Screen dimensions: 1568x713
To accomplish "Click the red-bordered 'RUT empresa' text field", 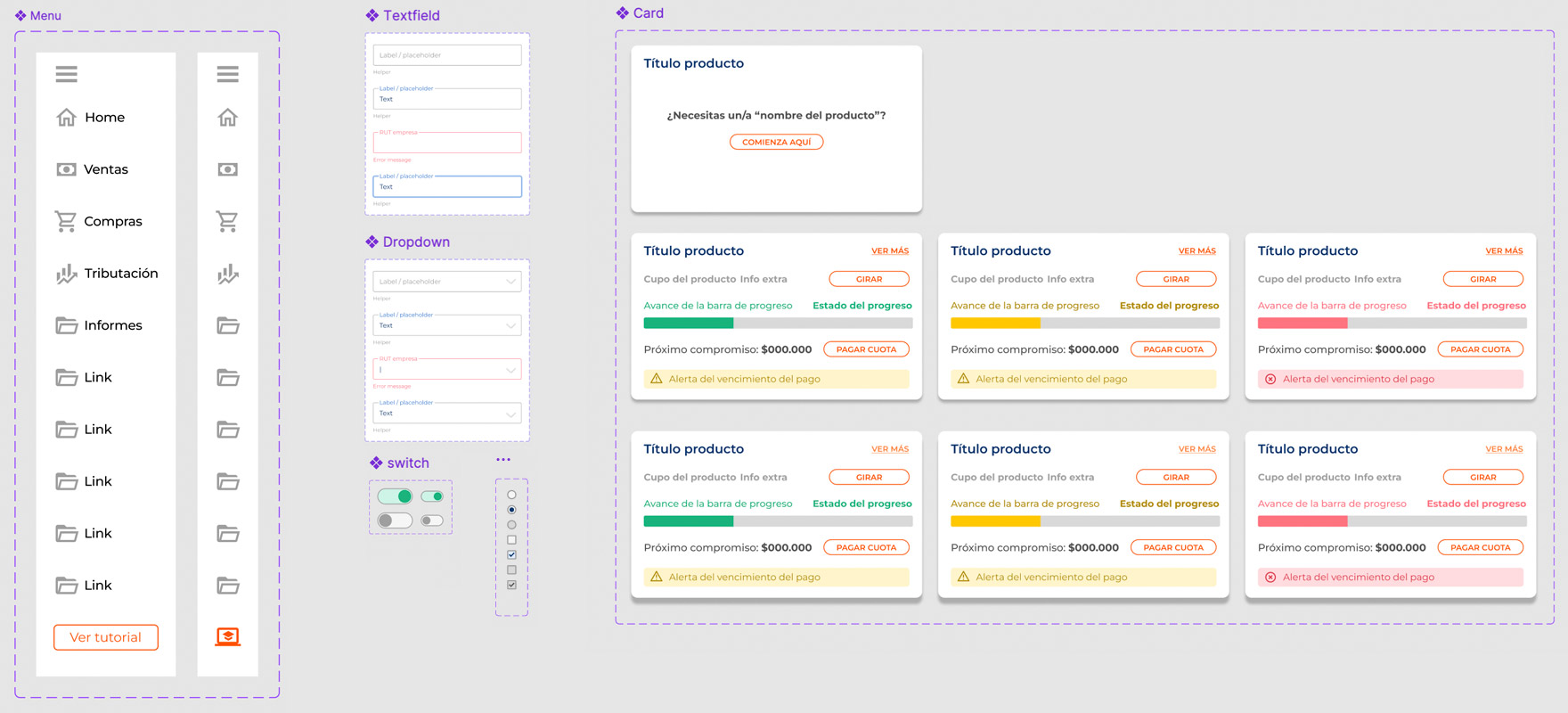I will tap(447, 143).
